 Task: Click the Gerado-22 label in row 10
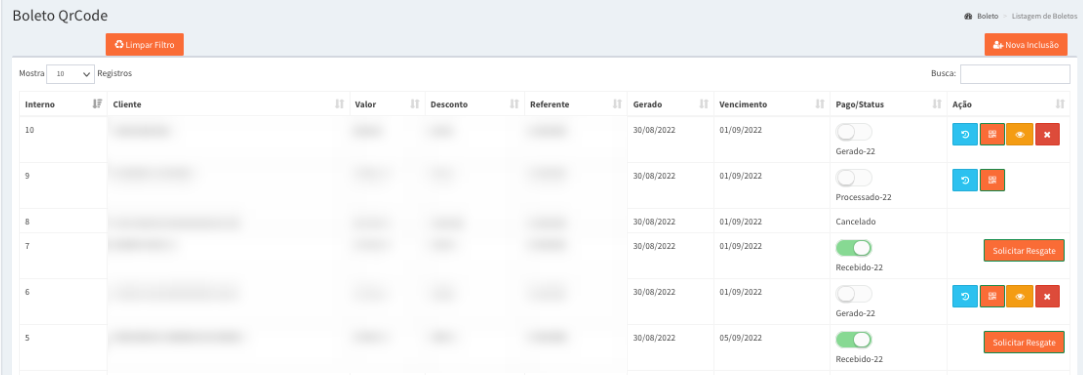(x=856, y=151)
